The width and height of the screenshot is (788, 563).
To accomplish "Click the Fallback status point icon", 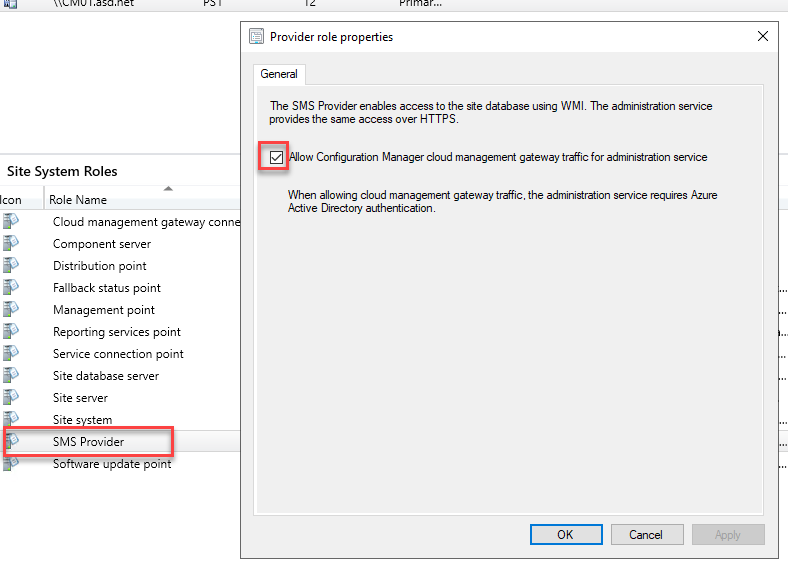I will coord(10,288).
